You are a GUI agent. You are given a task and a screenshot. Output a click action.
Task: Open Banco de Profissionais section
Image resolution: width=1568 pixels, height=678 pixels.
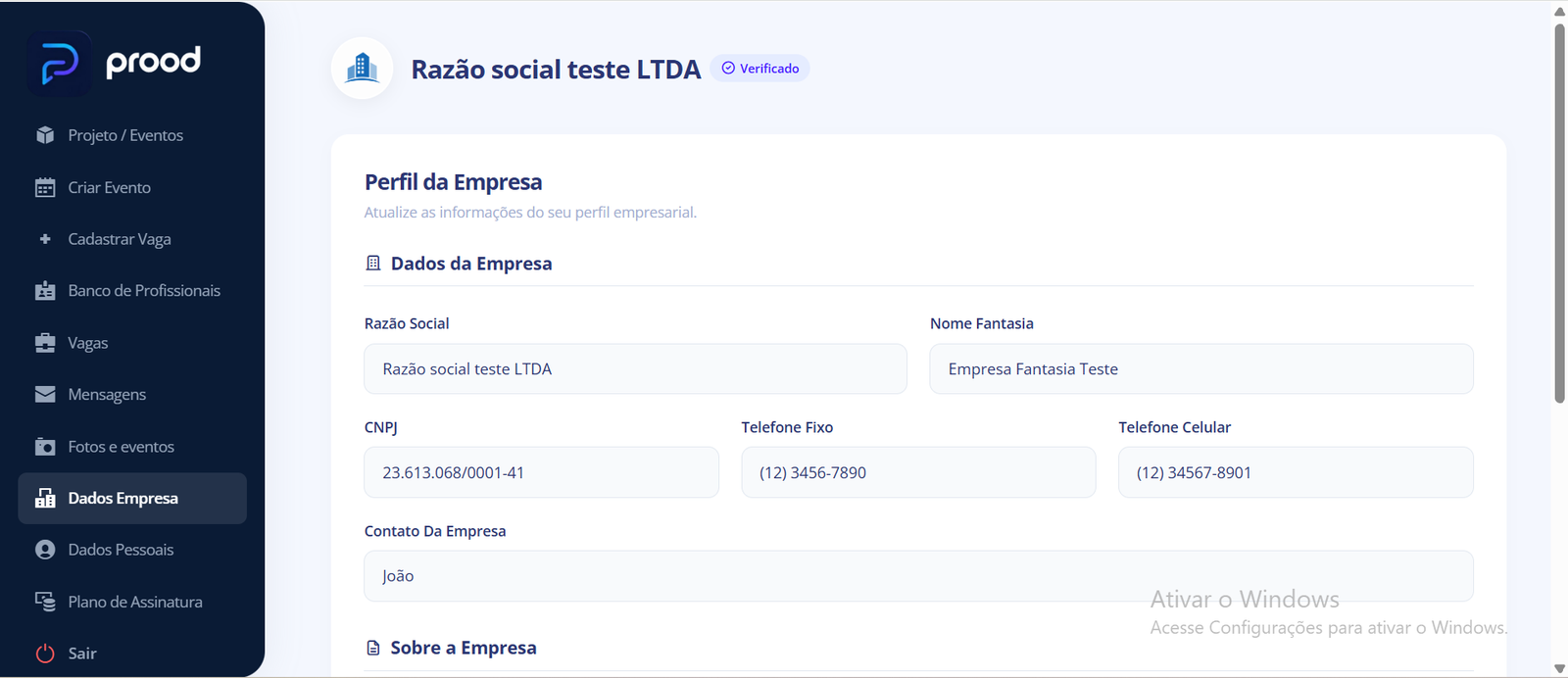(x=132, y=291)
